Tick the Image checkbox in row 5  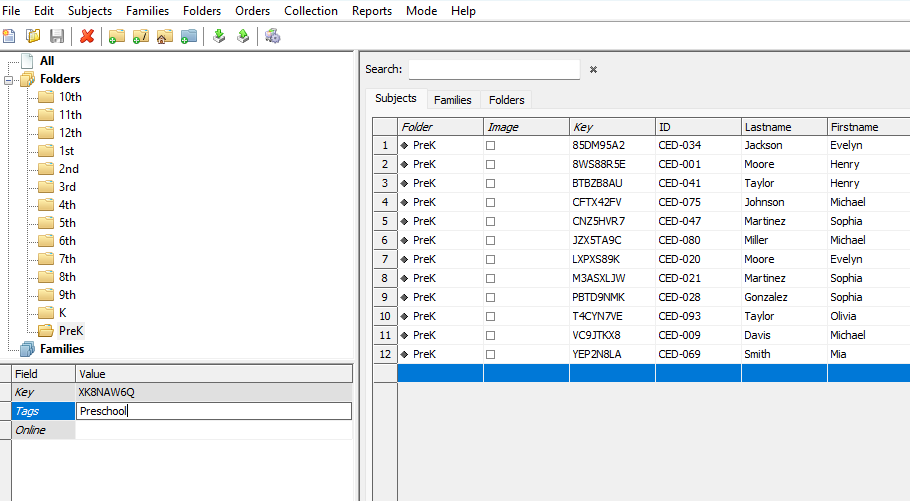[x=491, y=221]
